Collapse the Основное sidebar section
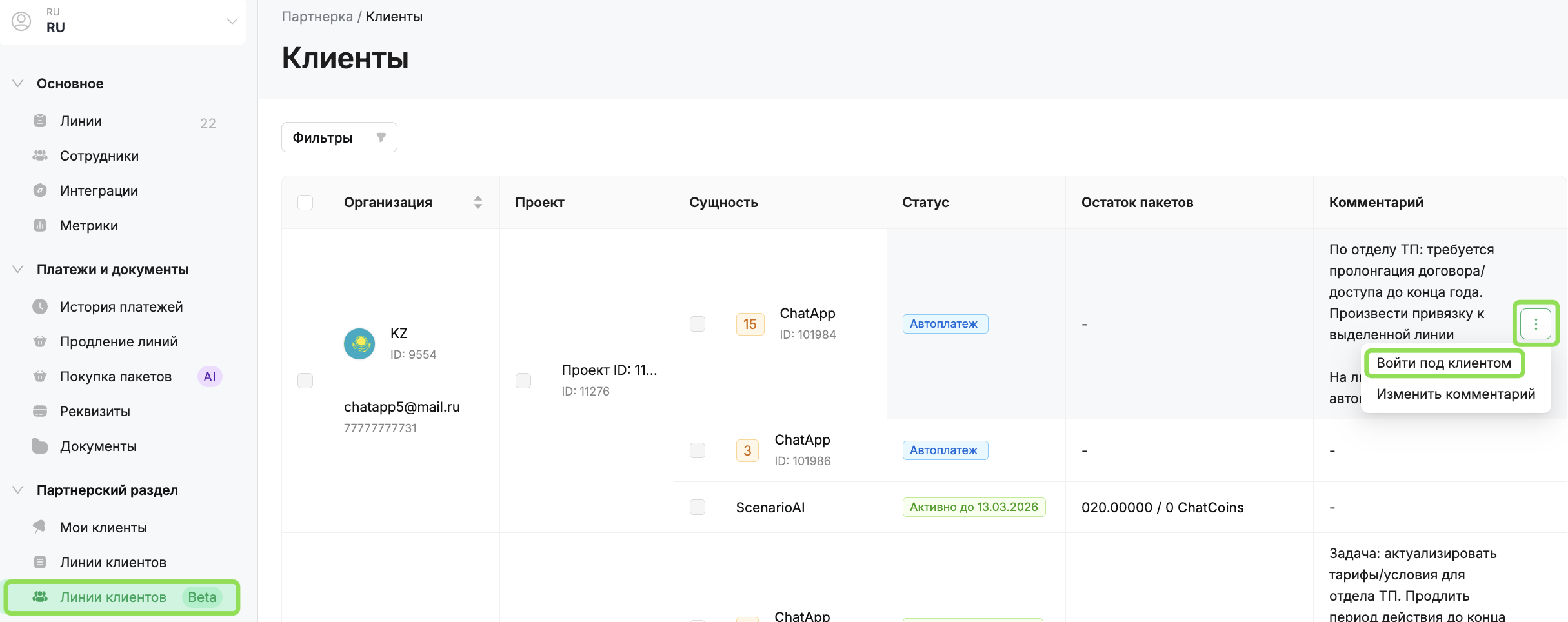 point(18,84)
